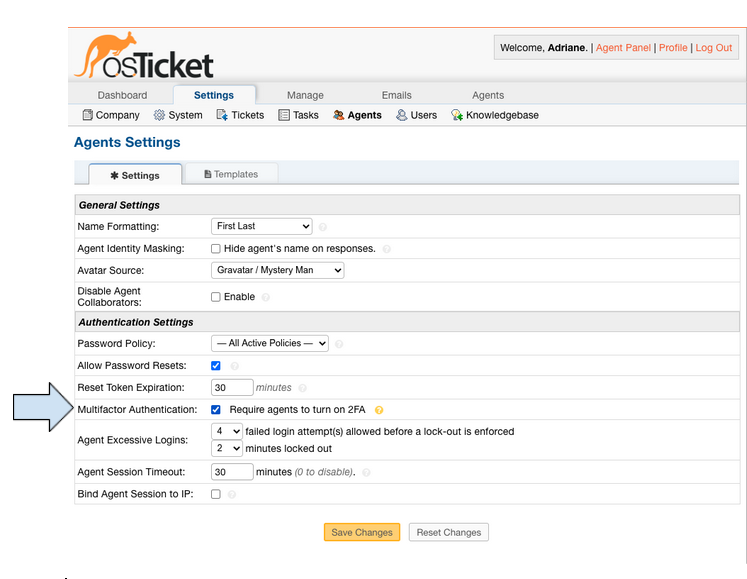Uncheck Require agents to turn on 2FA

(x=216, y=410)
